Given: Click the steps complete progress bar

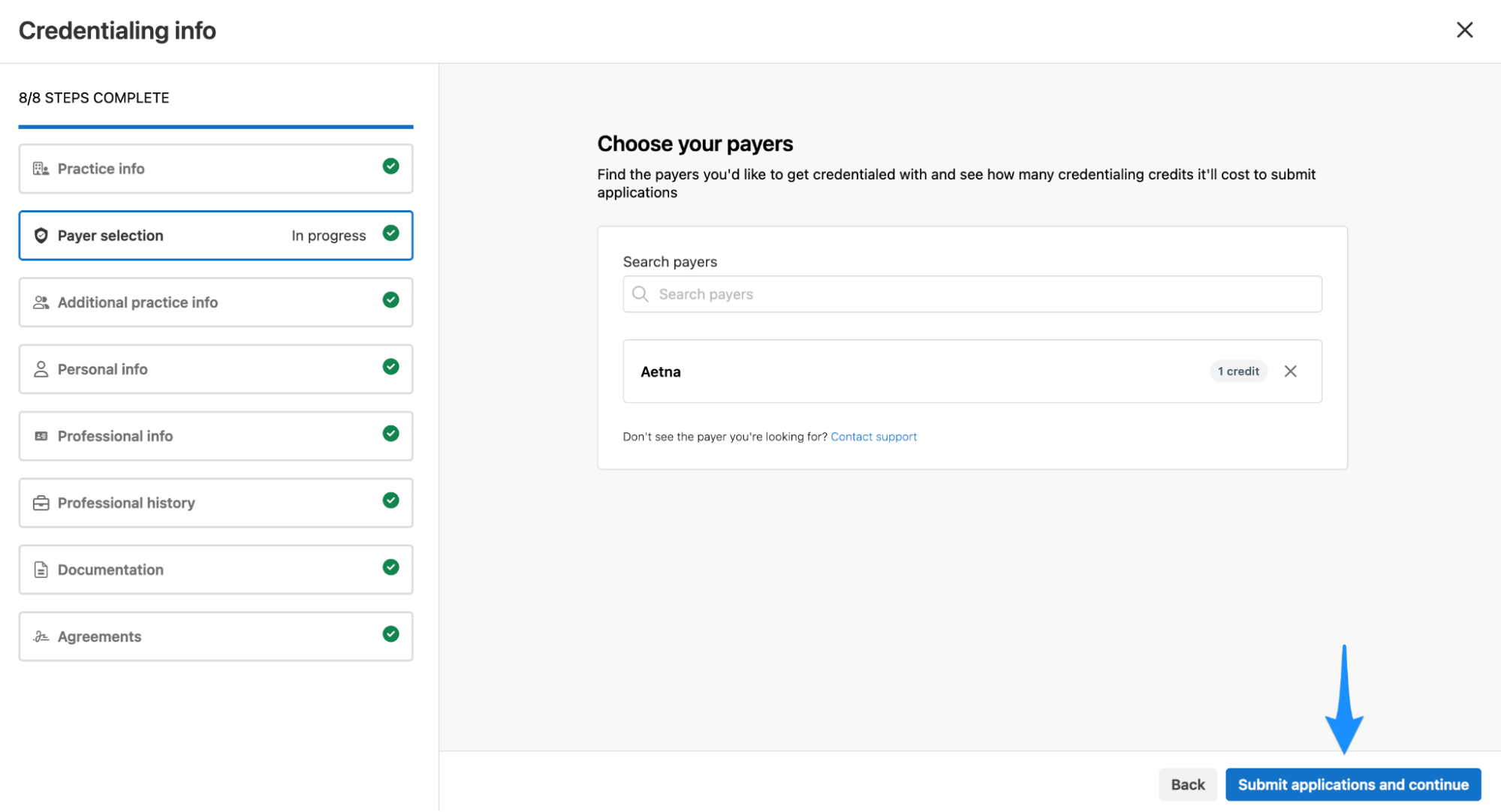Looking at the screenshot, I should 216,127.
